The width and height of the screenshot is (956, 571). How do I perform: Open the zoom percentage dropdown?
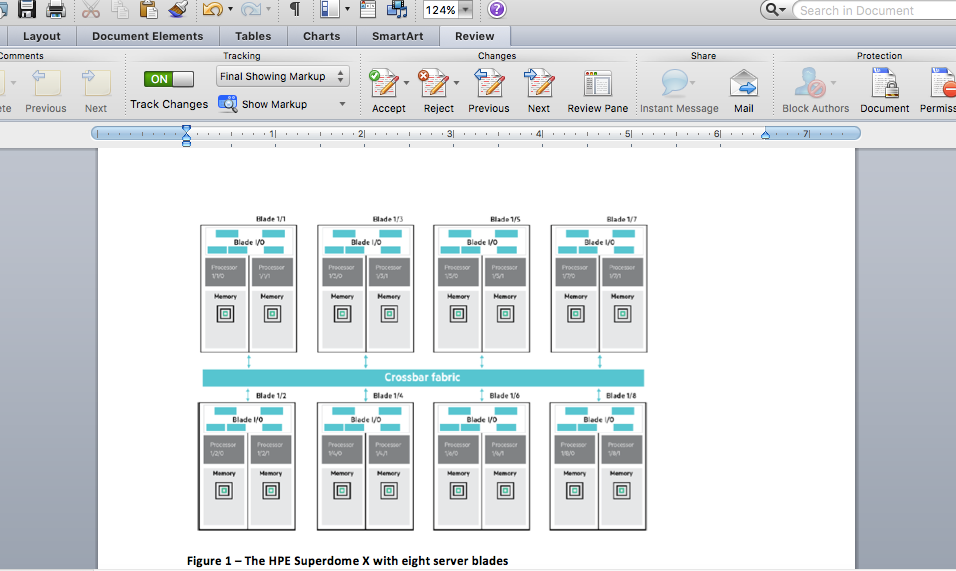(x=465, y=10)
